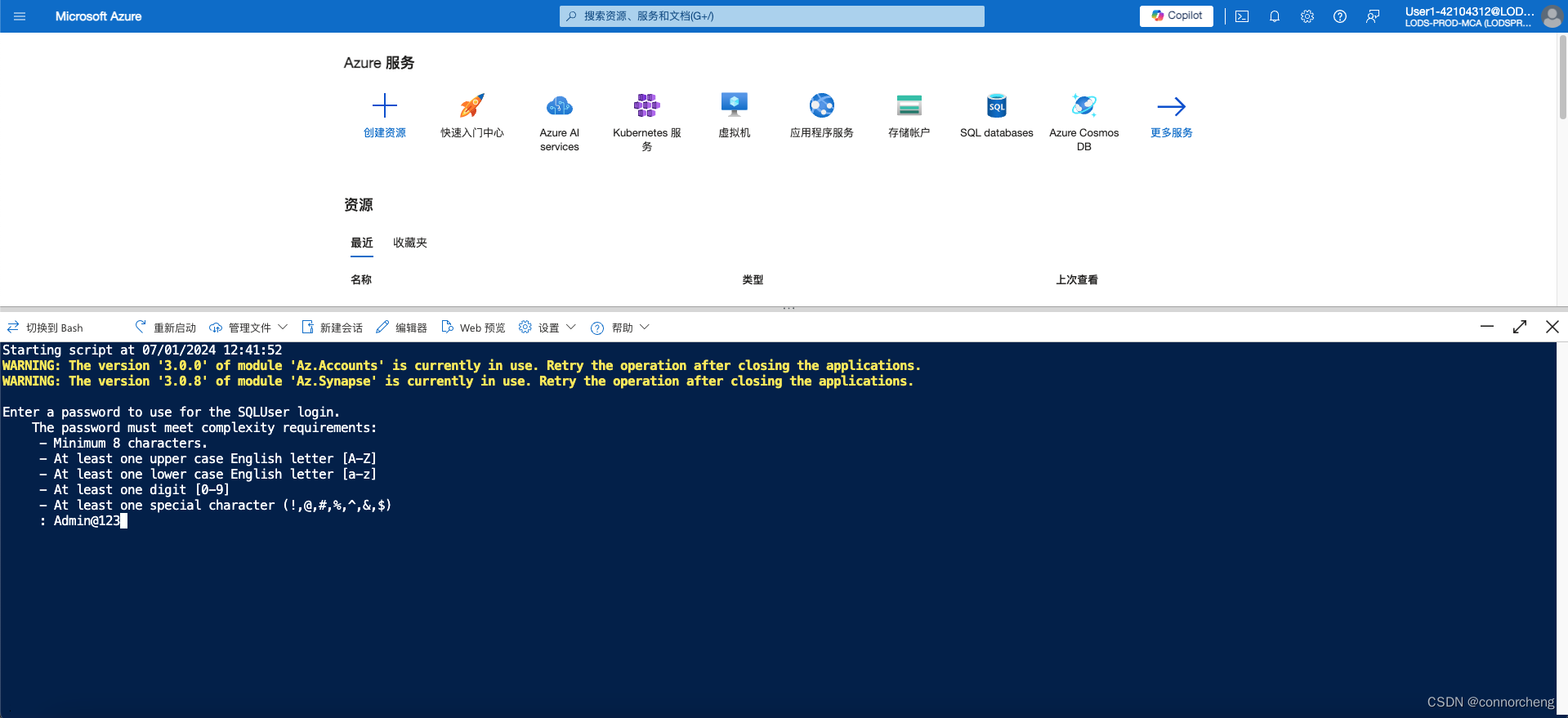Open portal settings gear in header

[1307, 16]
